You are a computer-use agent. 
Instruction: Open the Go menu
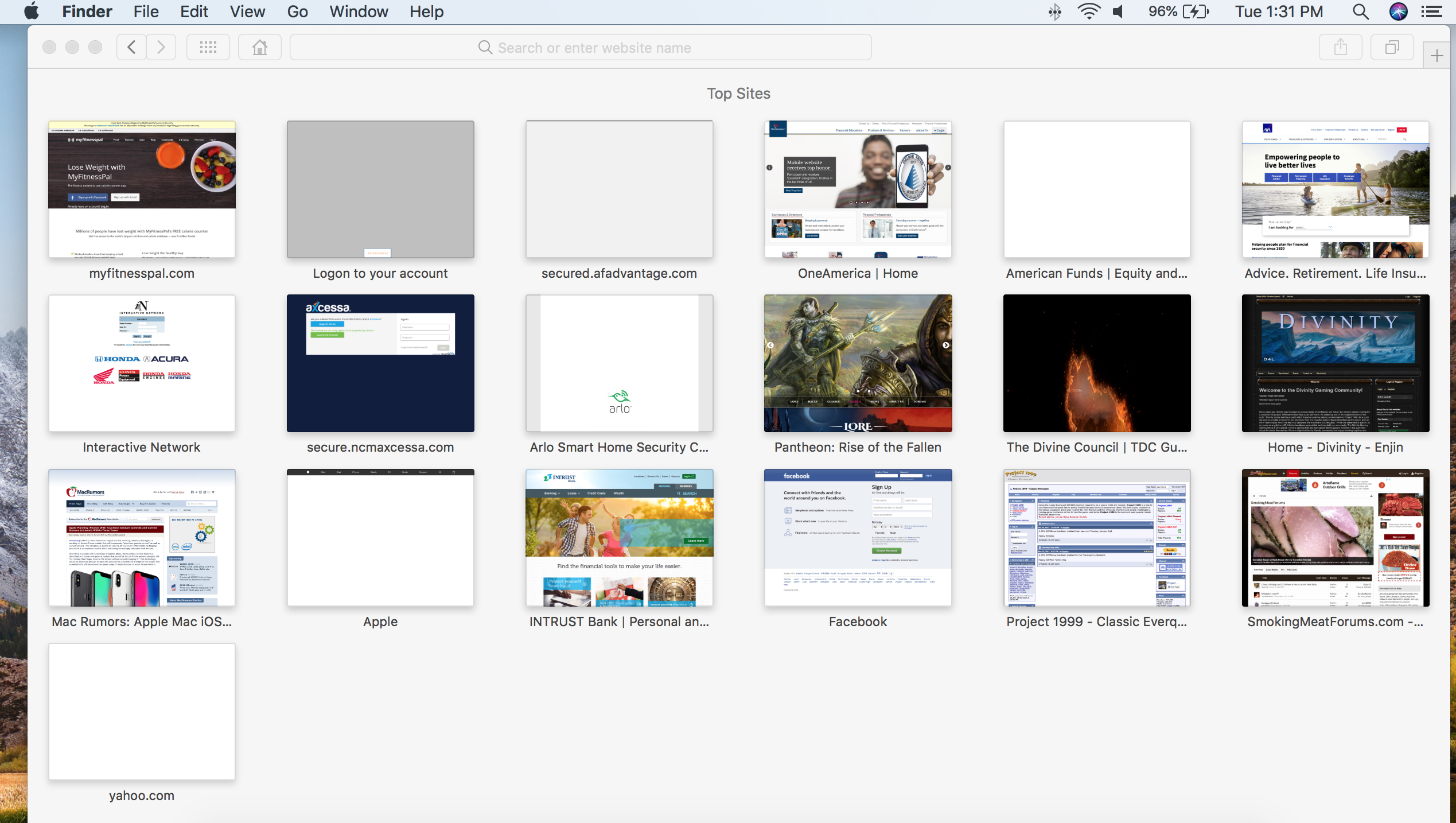[x=297, y=11]
